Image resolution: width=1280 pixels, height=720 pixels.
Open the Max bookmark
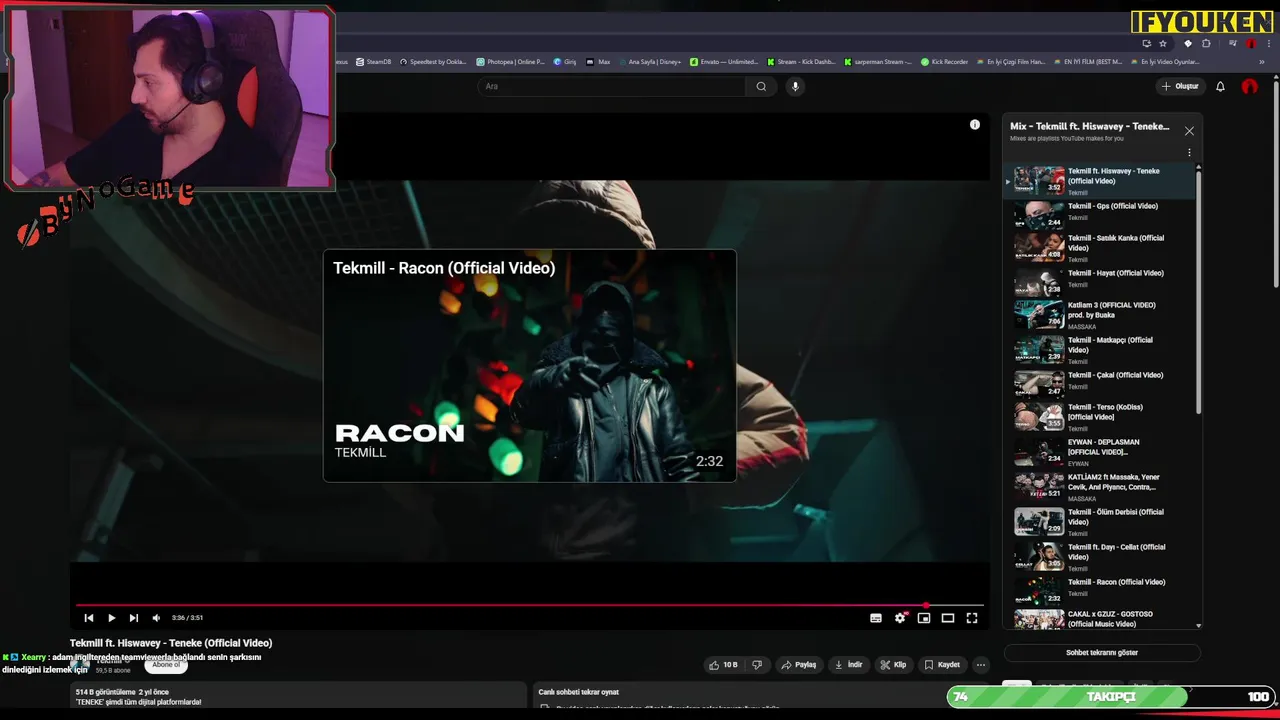pos(599,62)
